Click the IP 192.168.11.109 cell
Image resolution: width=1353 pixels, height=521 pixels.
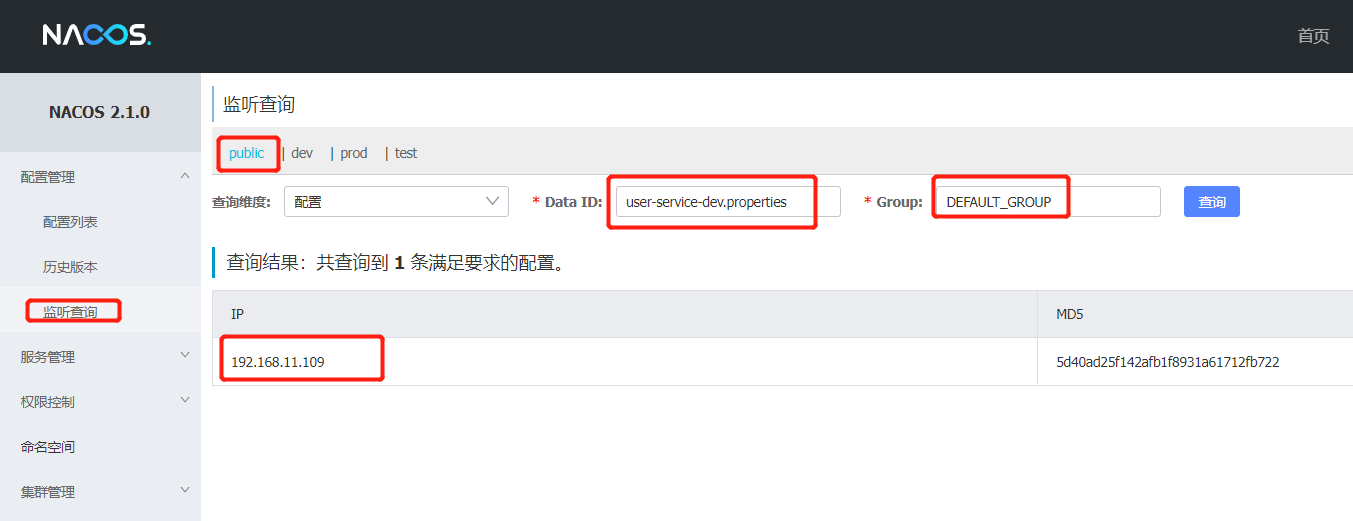[278, 362]
